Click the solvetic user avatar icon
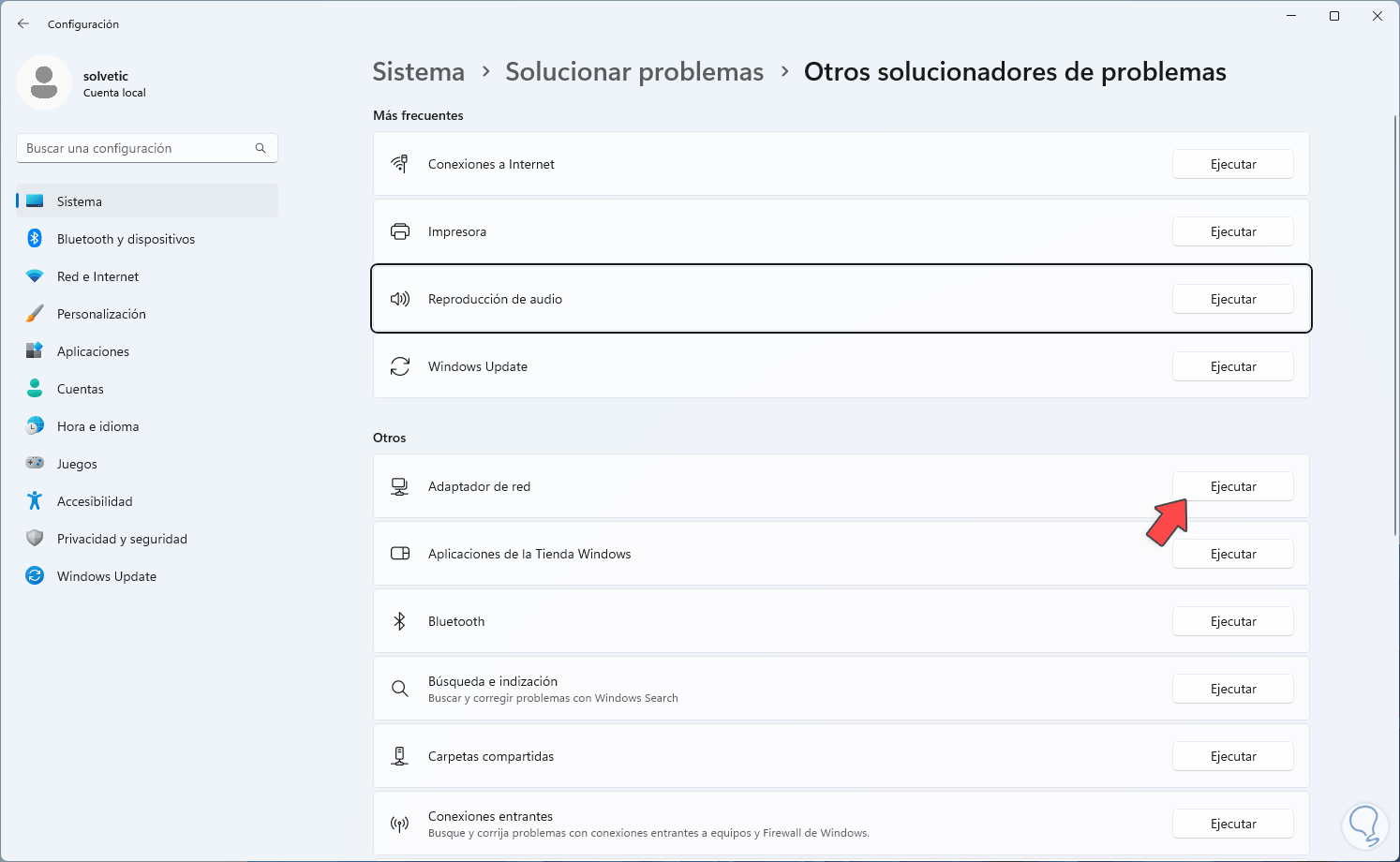Image resolution: width=1400 pixels, height=862 pixels. click(x=44, y=82)
